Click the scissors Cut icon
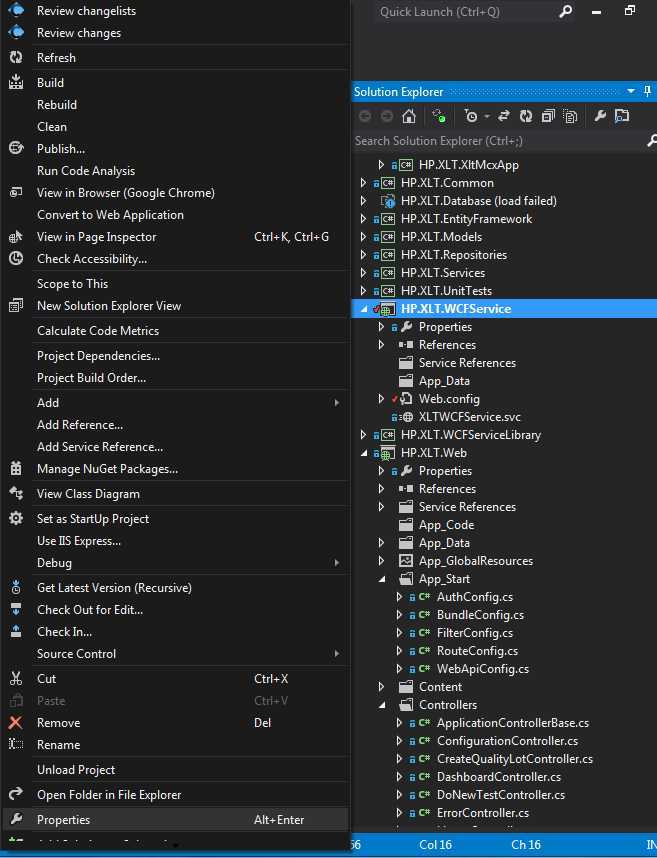Viewport: 657px width, 858px height. coord(16,679)
